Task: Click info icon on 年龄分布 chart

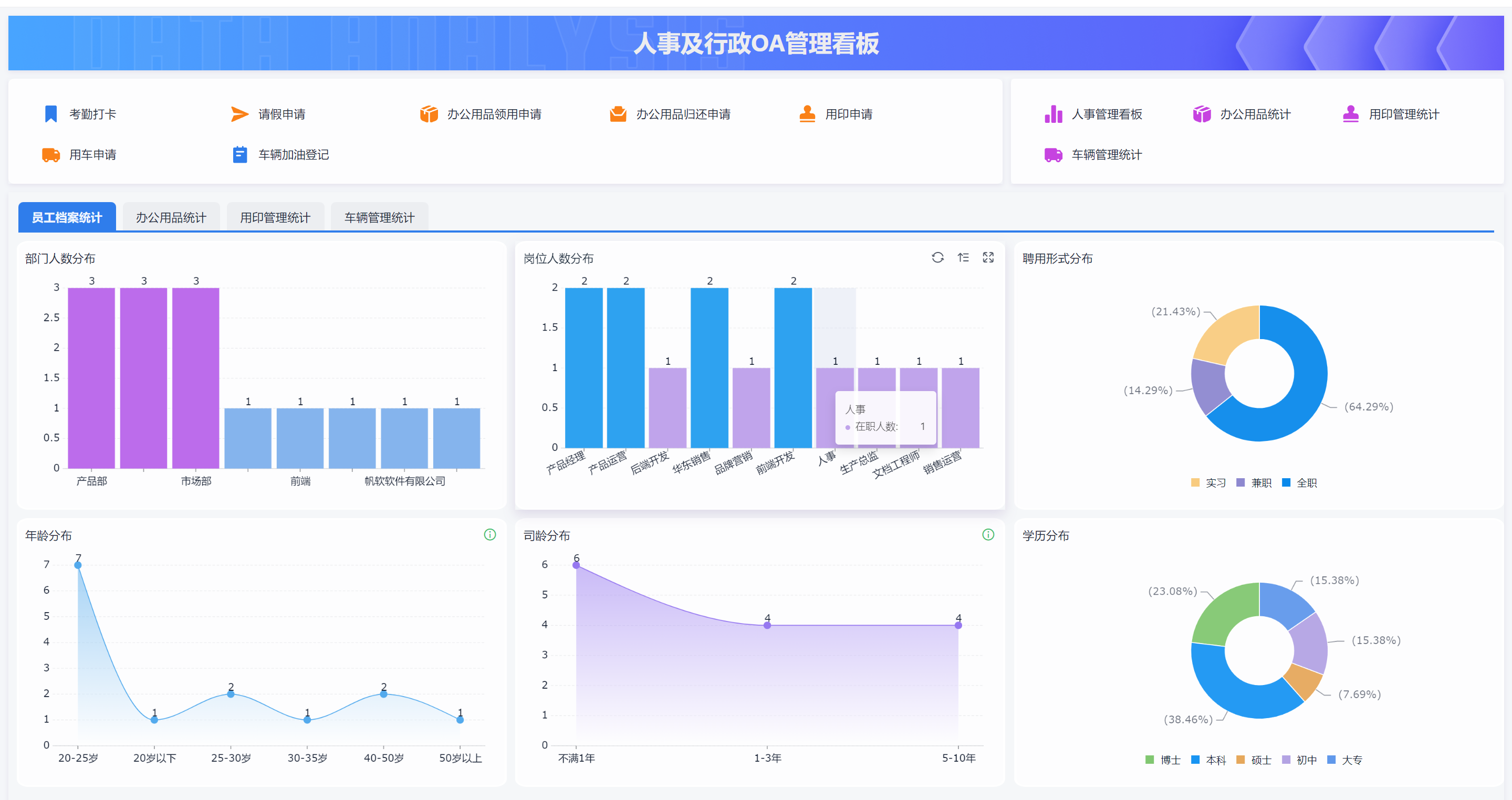Action: 489,535
